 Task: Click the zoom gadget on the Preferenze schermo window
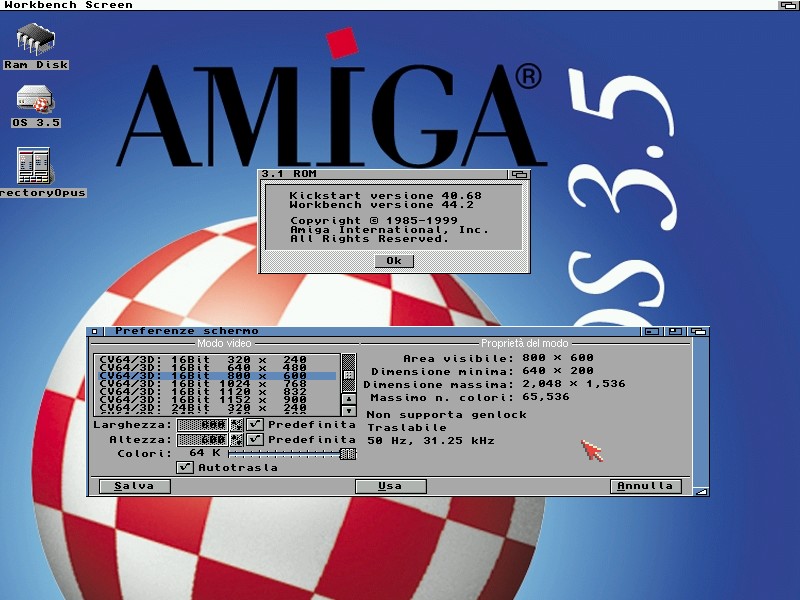(676, 331)
